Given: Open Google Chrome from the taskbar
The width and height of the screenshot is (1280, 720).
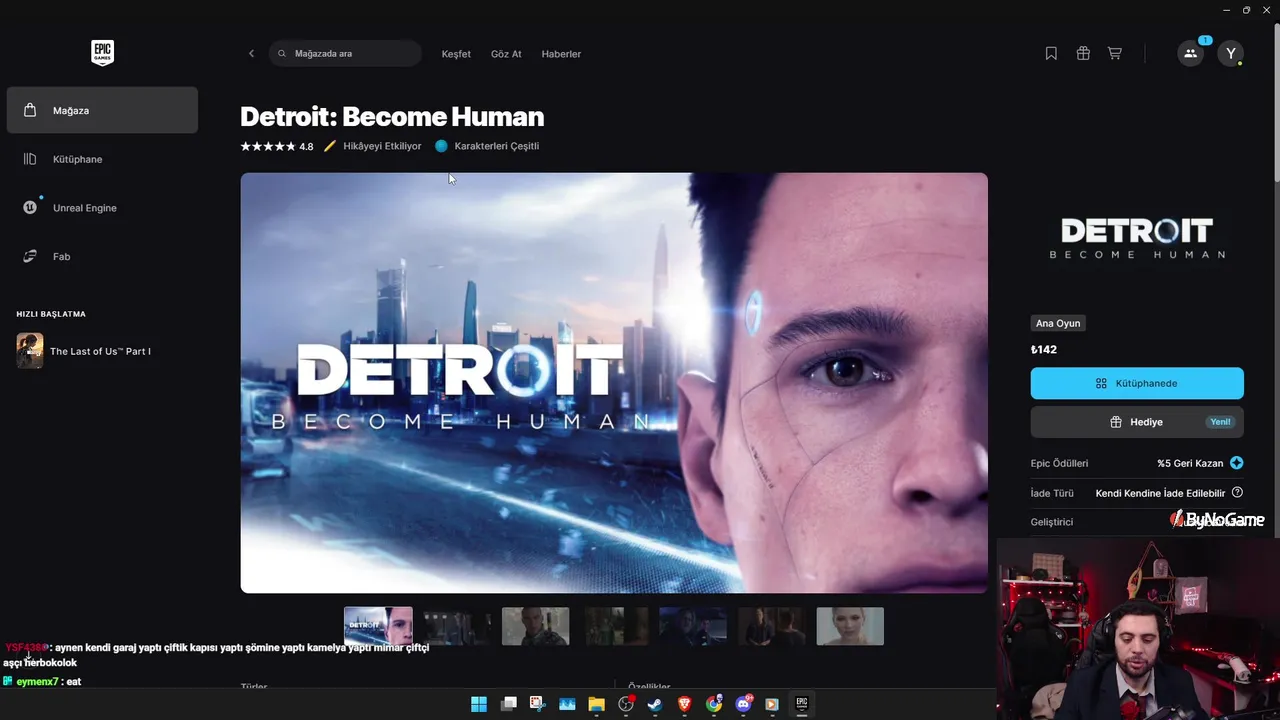Looking at the screenshot, I should 714,704.
